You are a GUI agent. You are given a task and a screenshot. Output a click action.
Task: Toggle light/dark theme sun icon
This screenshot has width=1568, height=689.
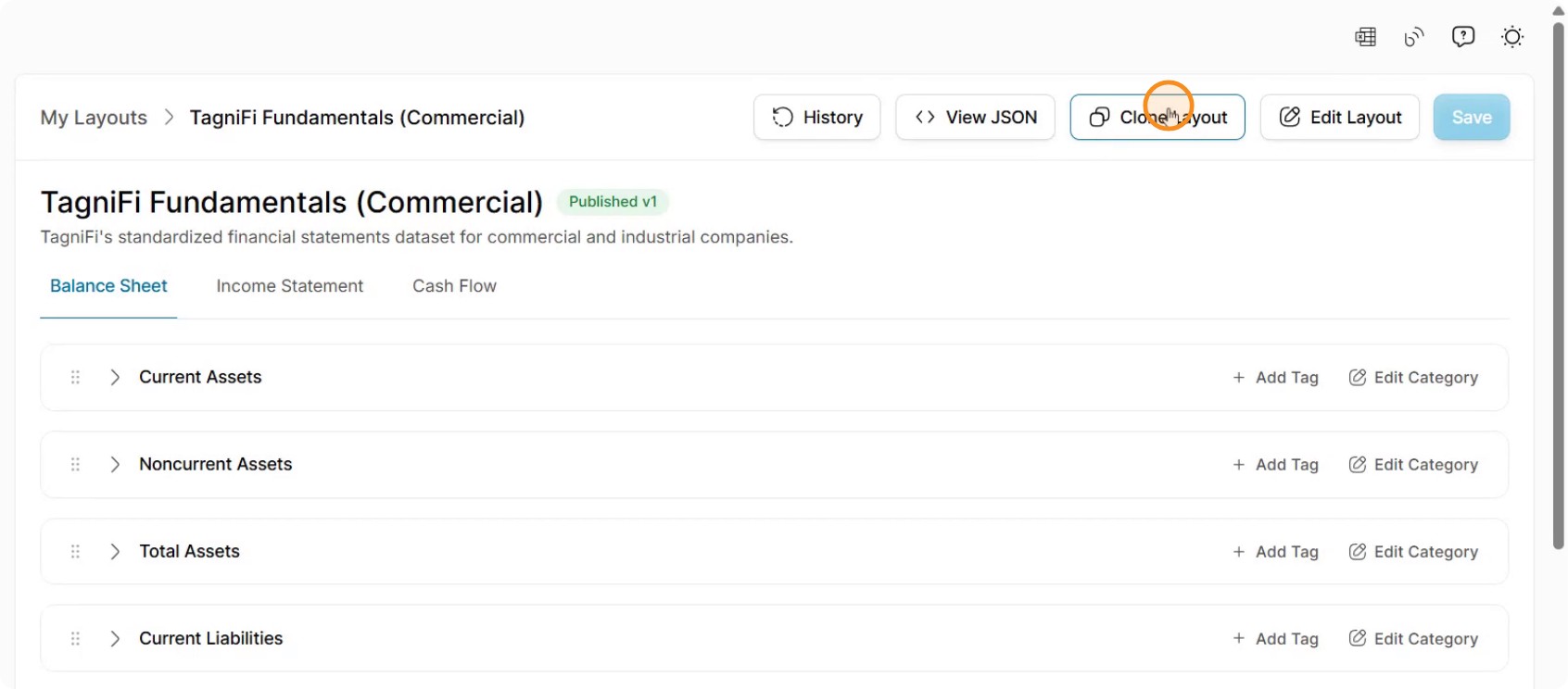coord(1512,37)
